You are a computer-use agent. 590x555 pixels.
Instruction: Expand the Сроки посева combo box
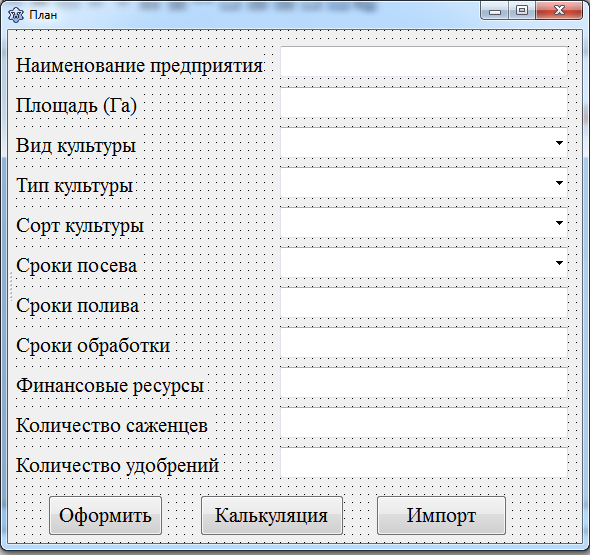[424, 263]
